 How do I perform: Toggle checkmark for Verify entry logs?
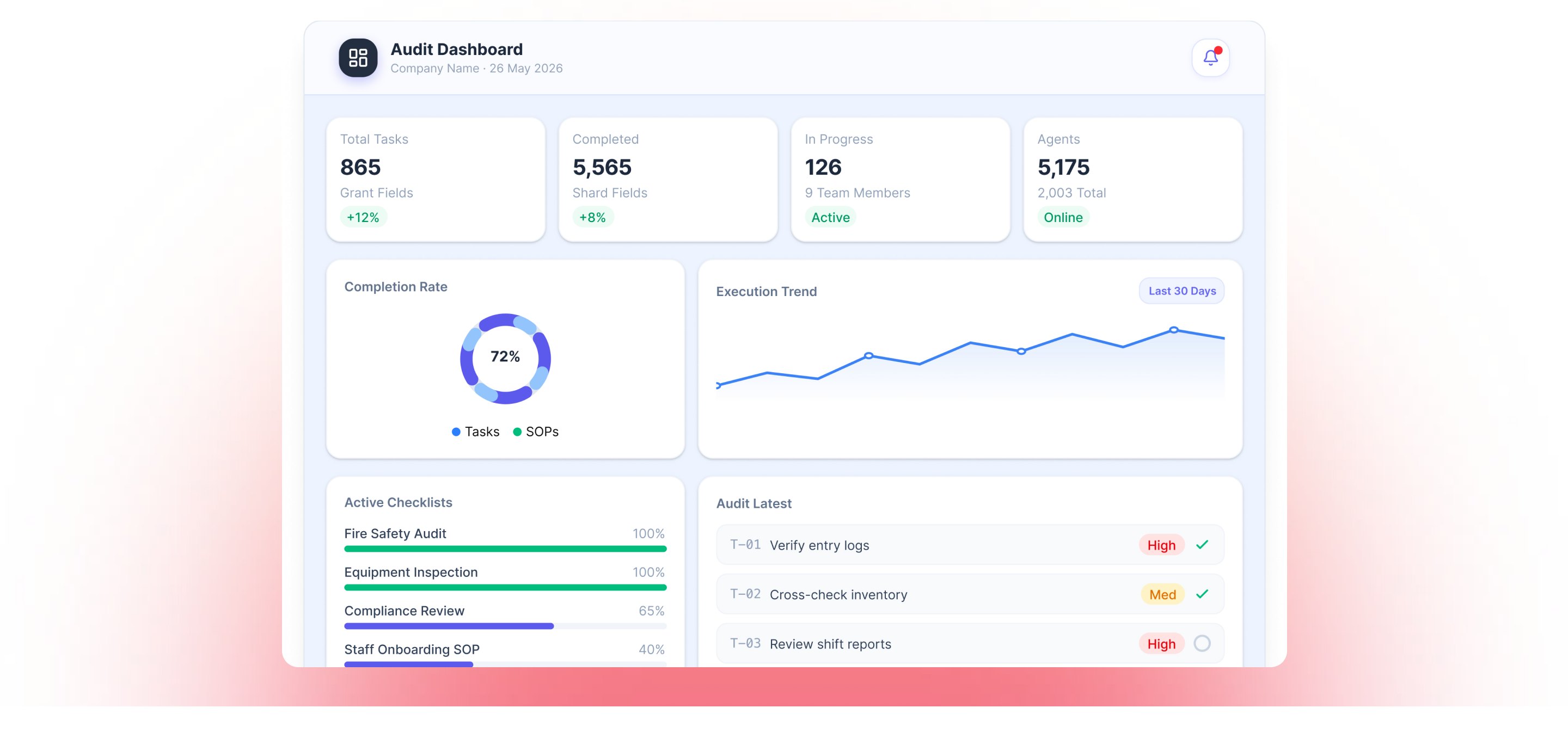coord(1202,545)
